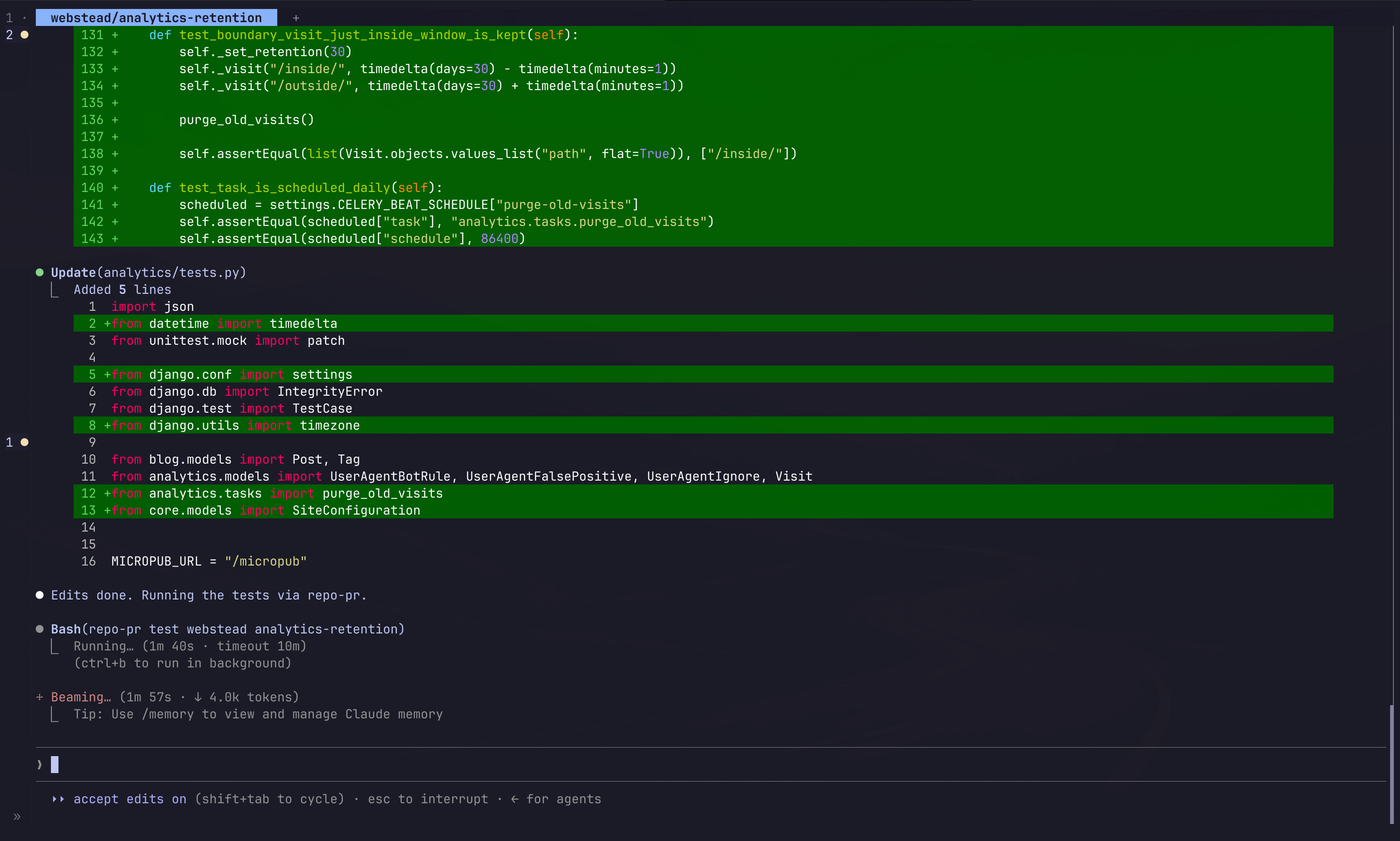Click the green bullet beside Update(analytics/tests.py)

[x=40, y=273]
